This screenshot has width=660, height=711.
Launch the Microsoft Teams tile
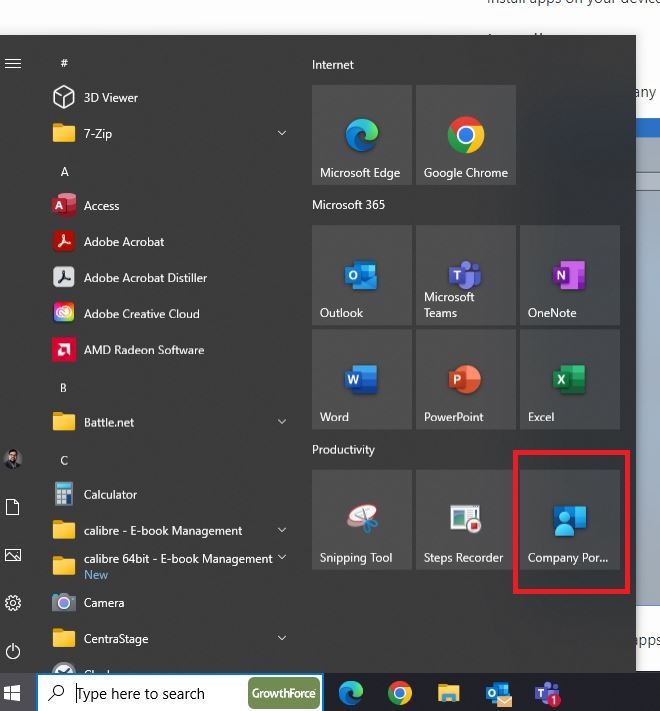pos(466,275)
